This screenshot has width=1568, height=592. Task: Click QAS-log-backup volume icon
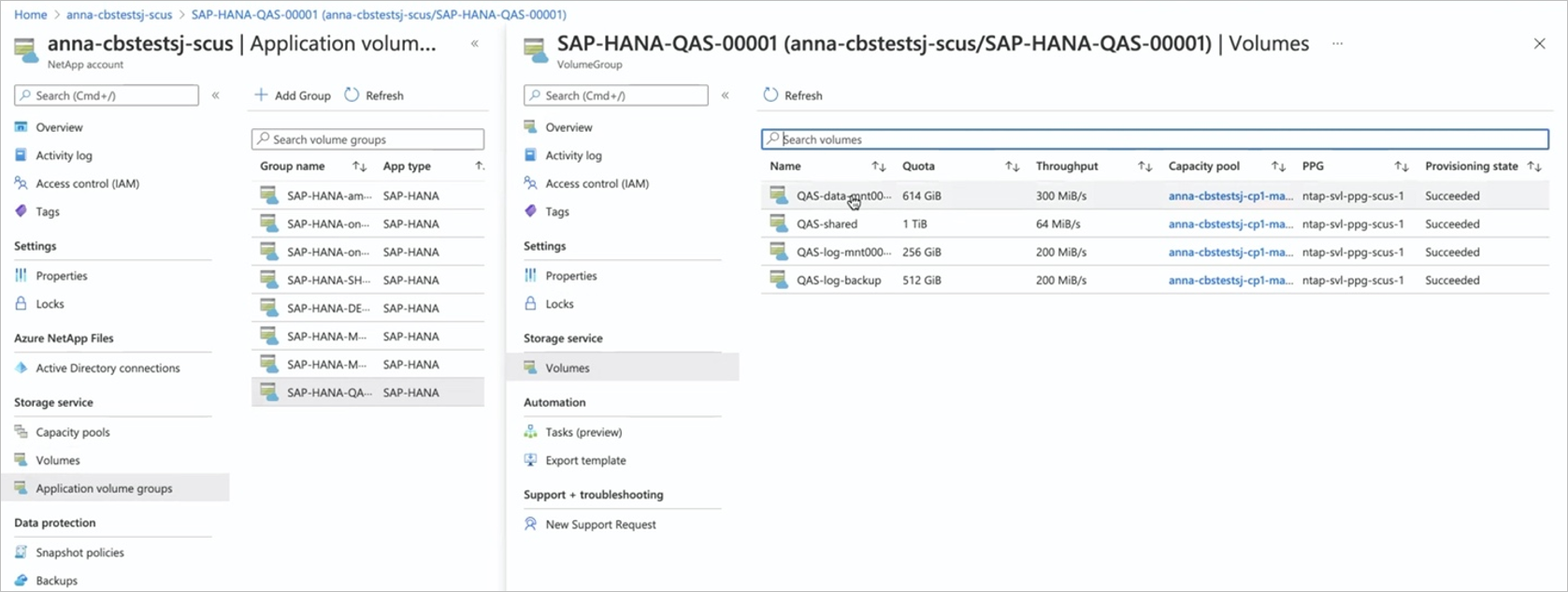coord(778,279)
